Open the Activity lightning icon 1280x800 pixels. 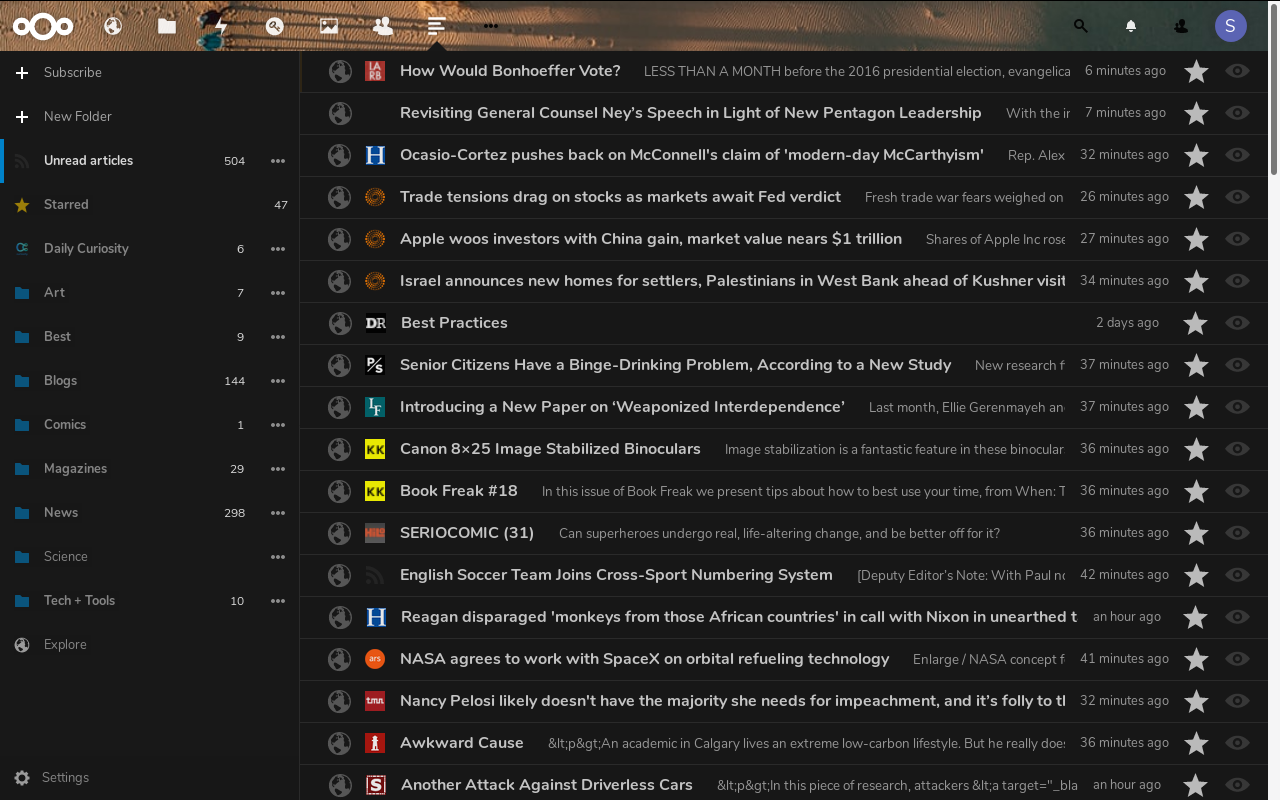221,26
